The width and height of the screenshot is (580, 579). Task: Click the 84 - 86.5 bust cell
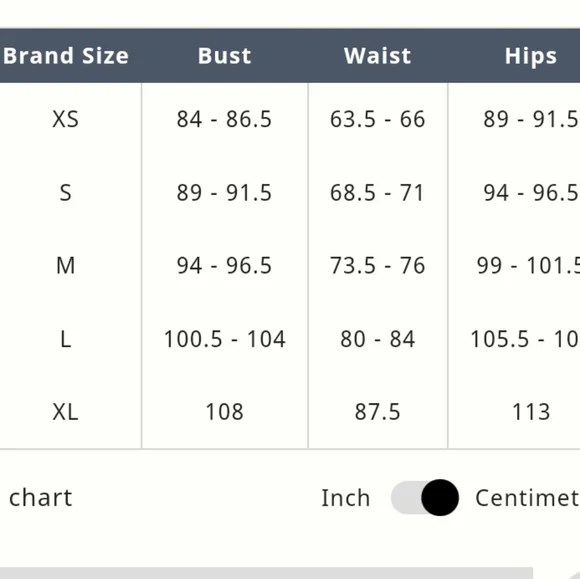[x=224, y=119]
